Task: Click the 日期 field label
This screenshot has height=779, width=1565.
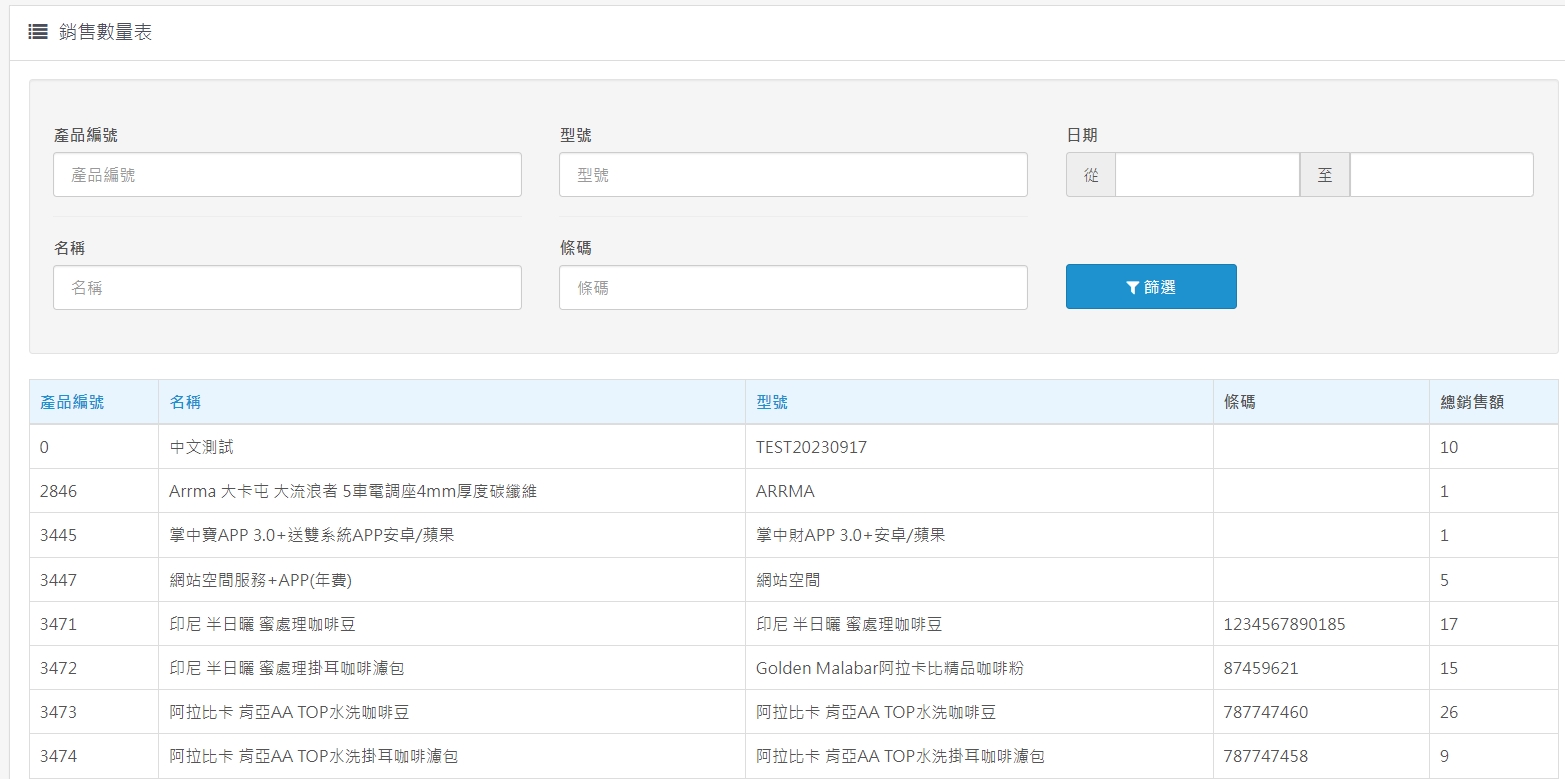Action: coord(1082,135)
